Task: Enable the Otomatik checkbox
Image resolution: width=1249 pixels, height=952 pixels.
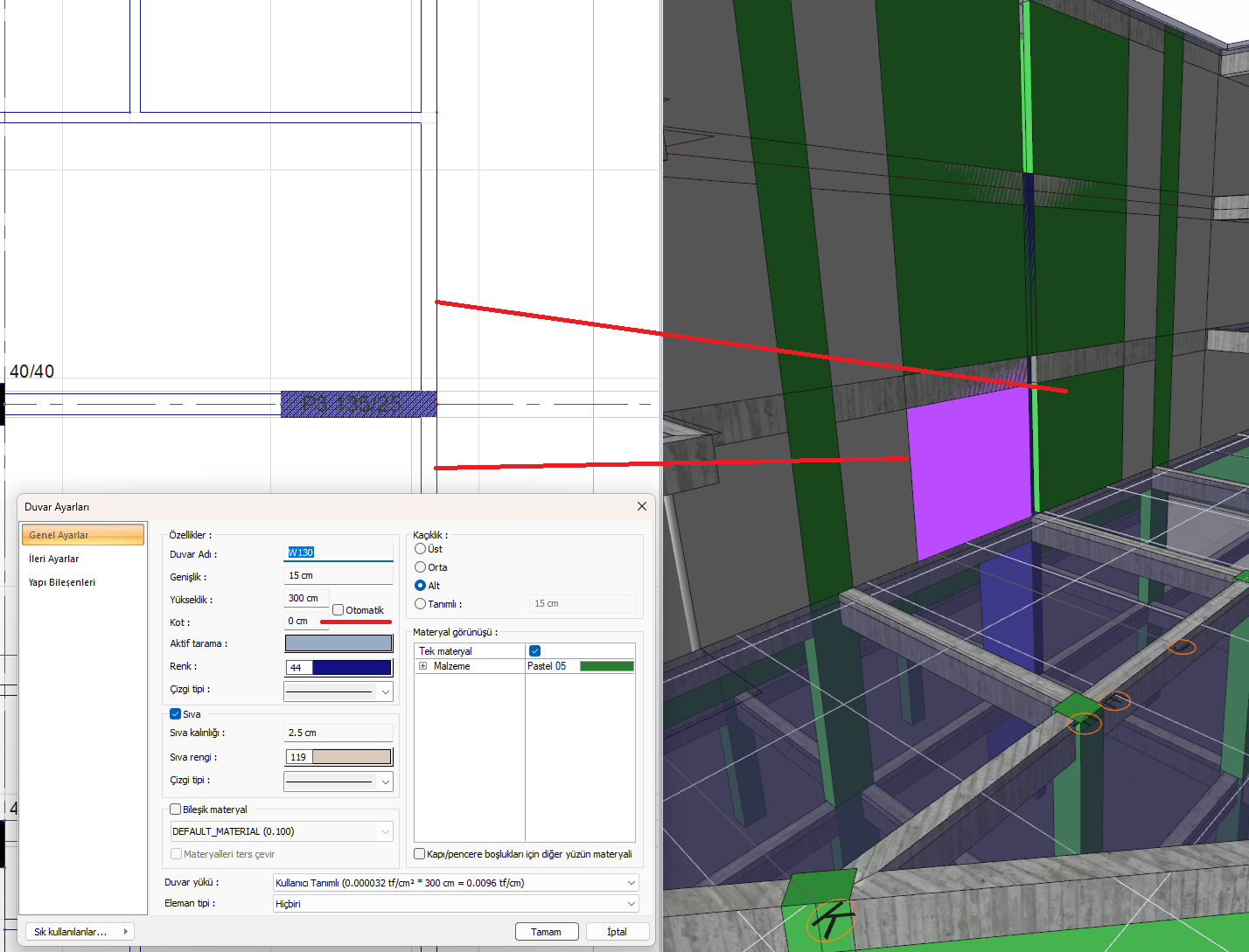Action: pyautogui.click(x=338, y=610)
